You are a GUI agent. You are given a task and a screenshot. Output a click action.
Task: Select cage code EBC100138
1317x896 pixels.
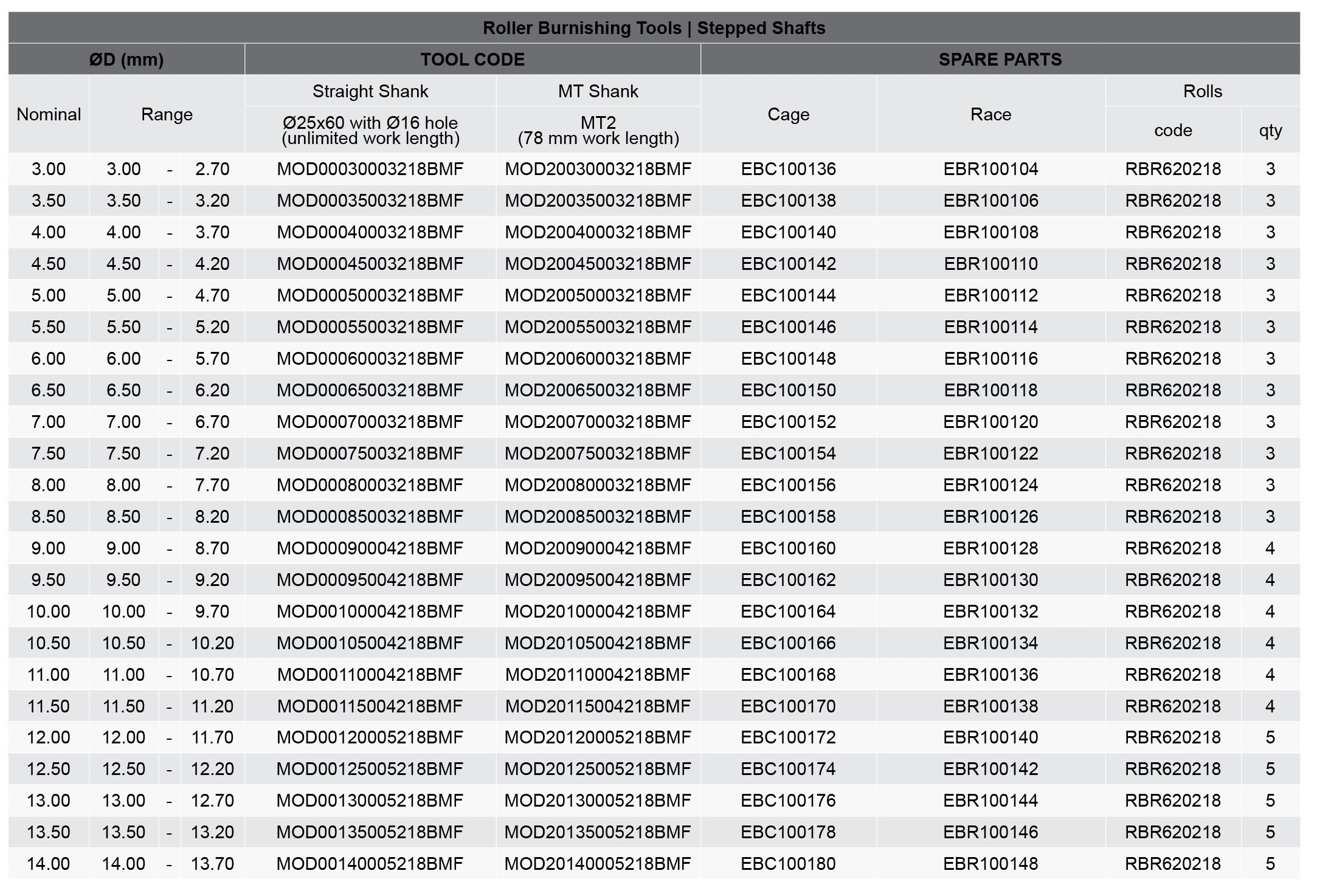[789, 201]
